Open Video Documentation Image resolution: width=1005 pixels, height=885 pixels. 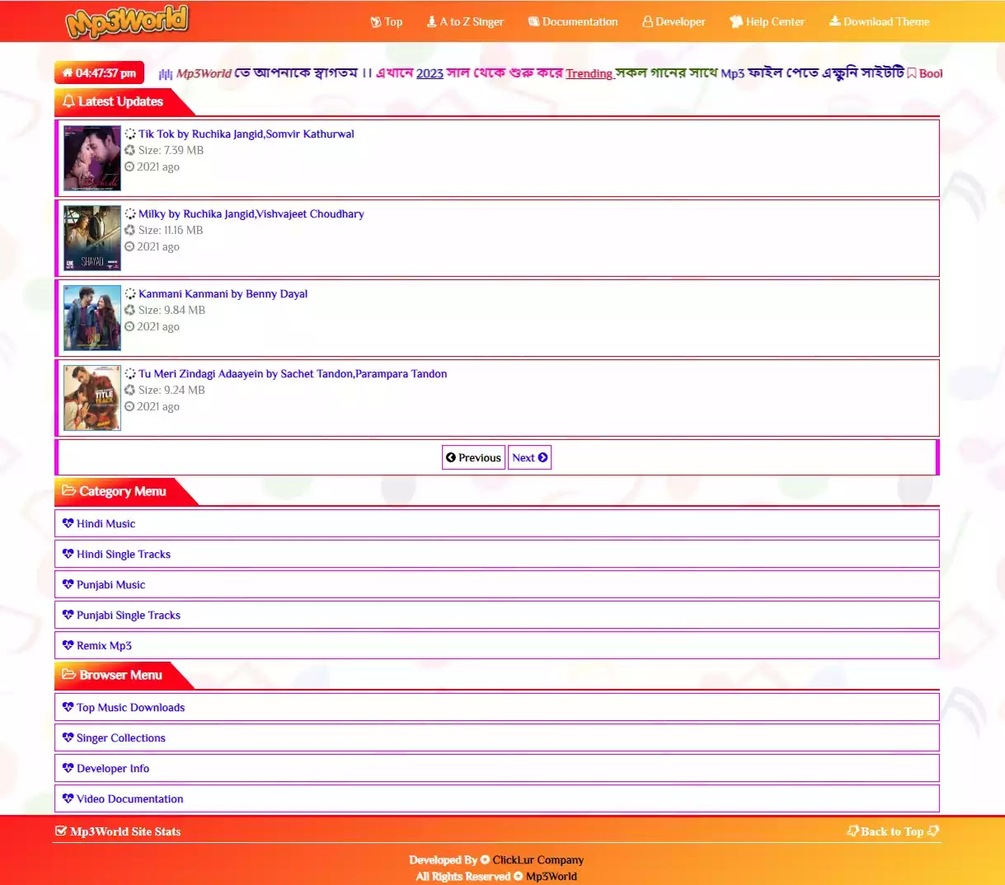tap(497, 799)
